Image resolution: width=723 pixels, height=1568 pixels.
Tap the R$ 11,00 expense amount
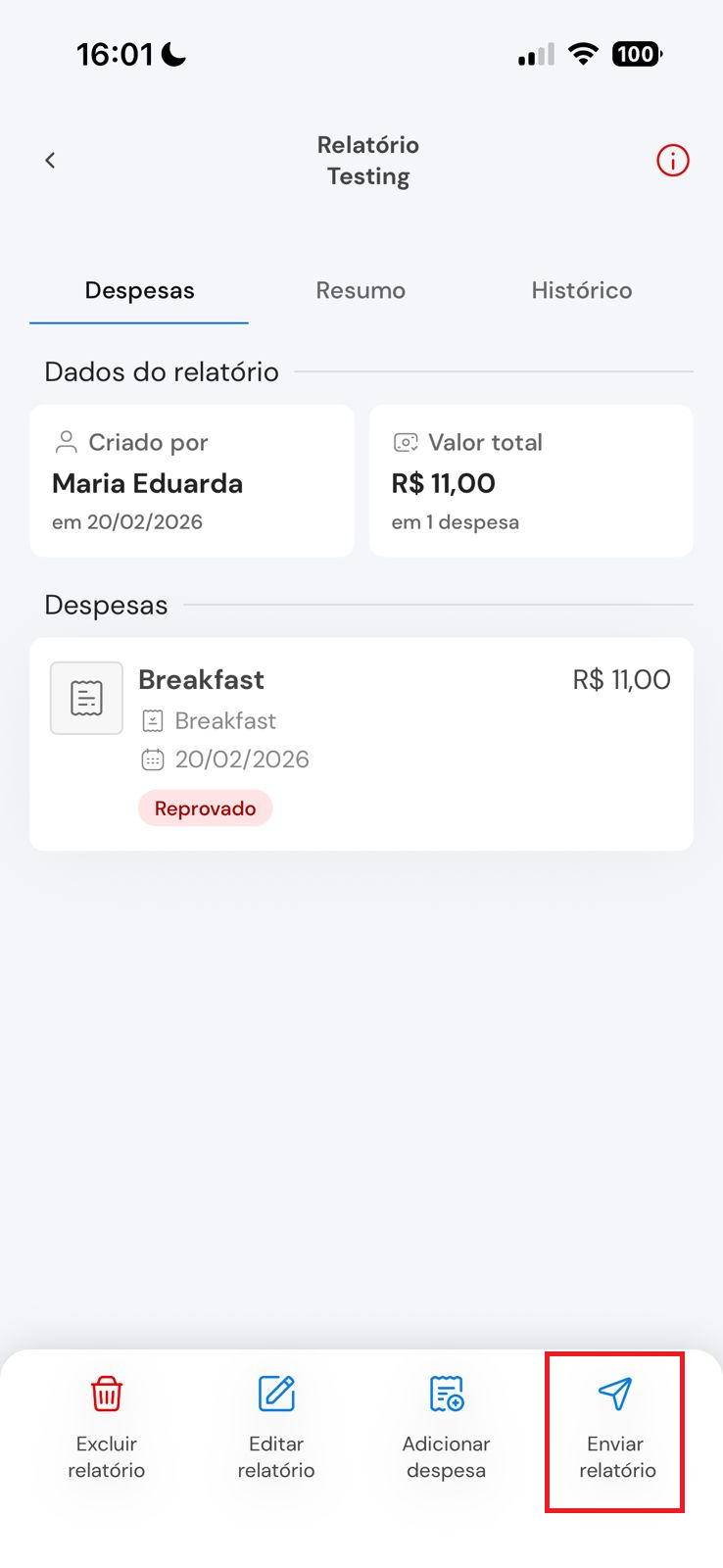click(621, 679)
